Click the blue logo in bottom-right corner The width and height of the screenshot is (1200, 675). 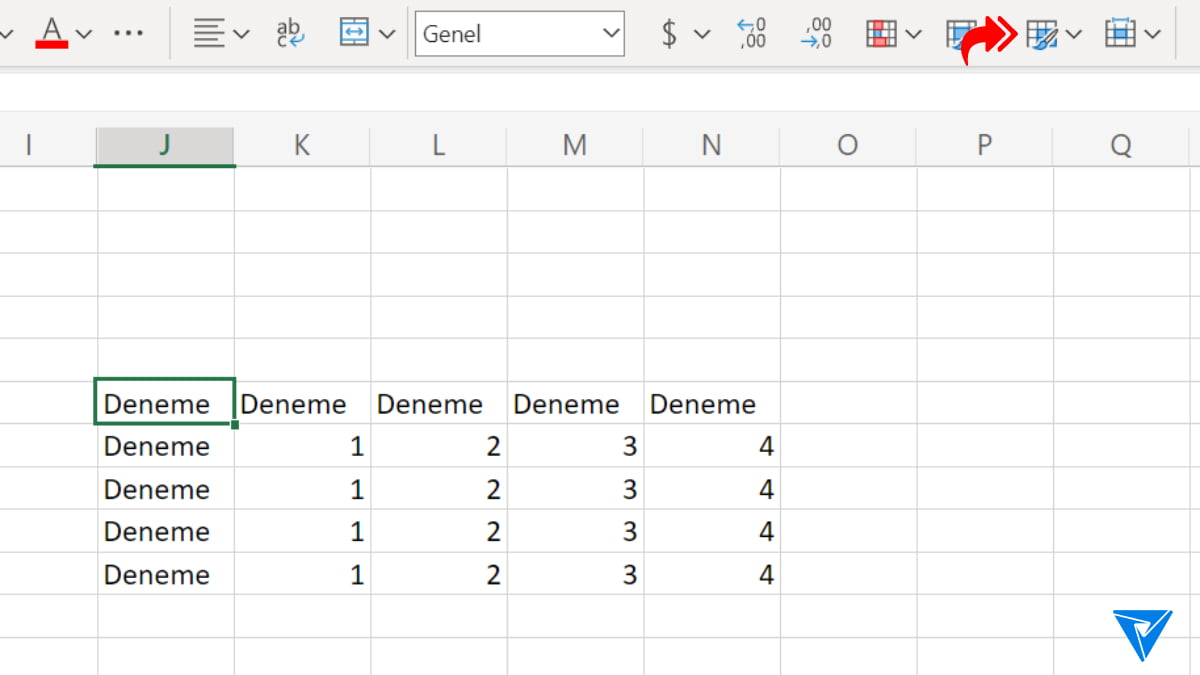click(1141, 633)
